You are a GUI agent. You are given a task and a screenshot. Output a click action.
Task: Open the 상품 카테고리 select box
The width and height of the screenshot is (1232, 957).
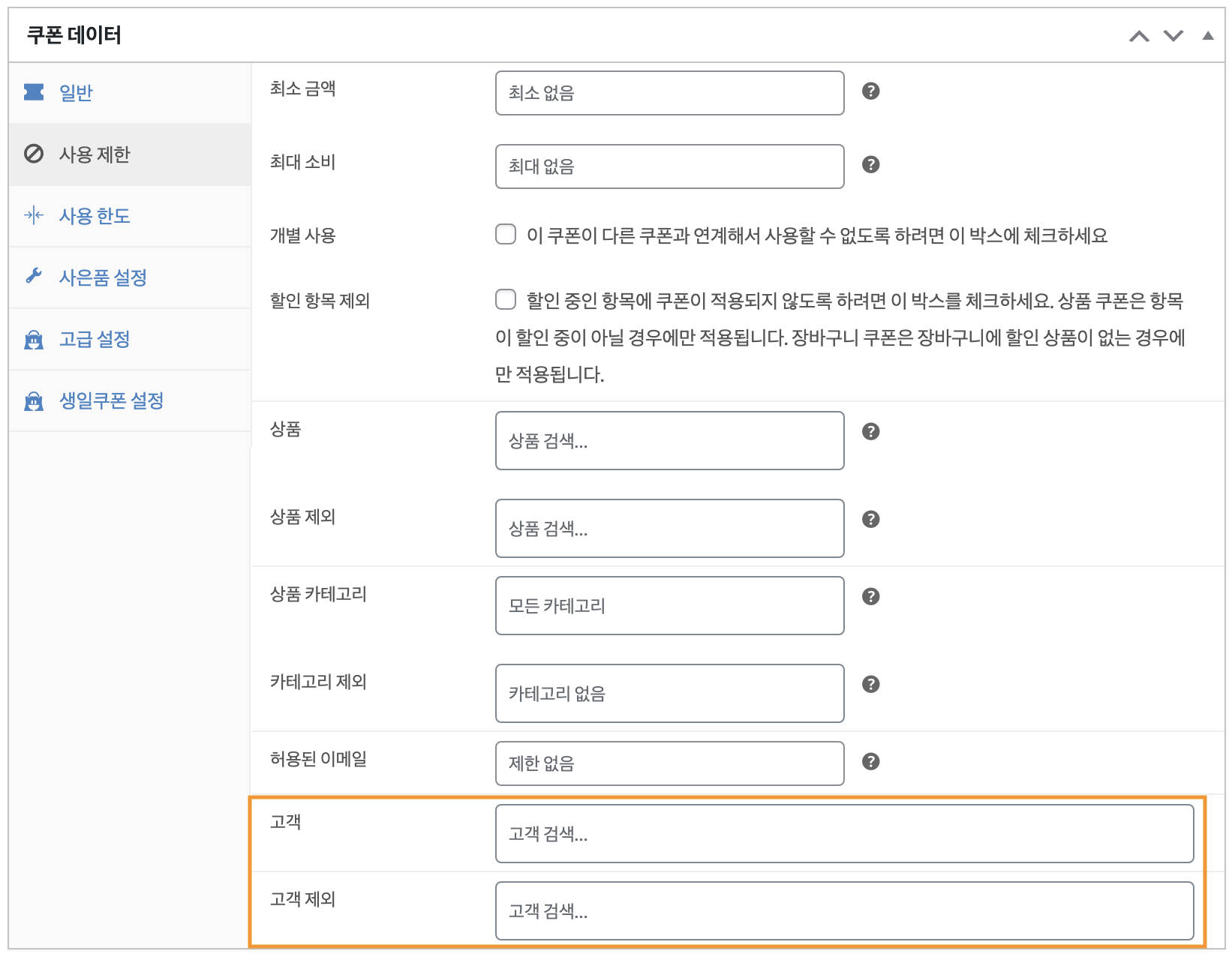click(x=670, y=605)
